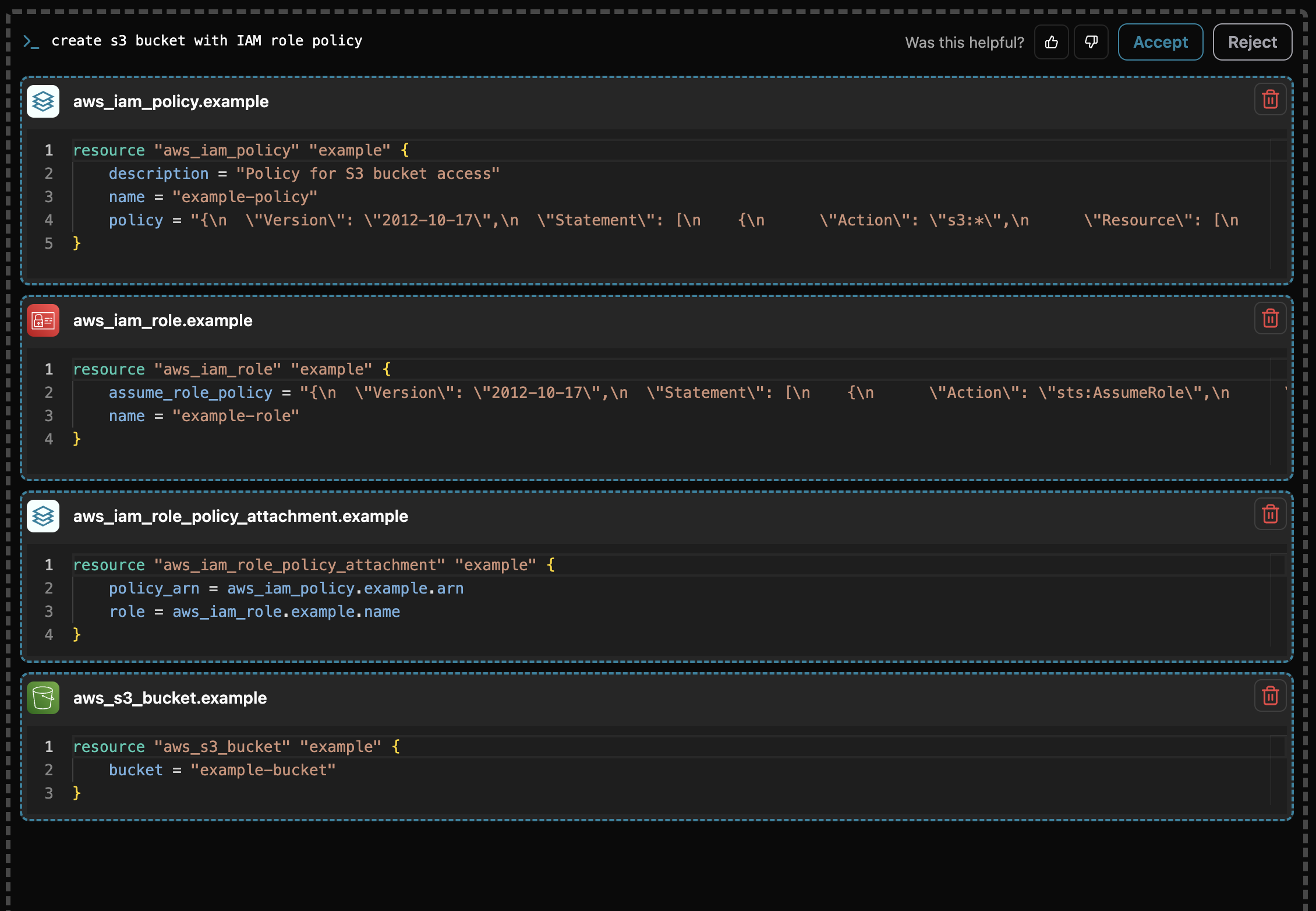Click the resource "aws_iam_role" declaration line
The width and height of the screenshot is (1316, 911).
(232, 369)
